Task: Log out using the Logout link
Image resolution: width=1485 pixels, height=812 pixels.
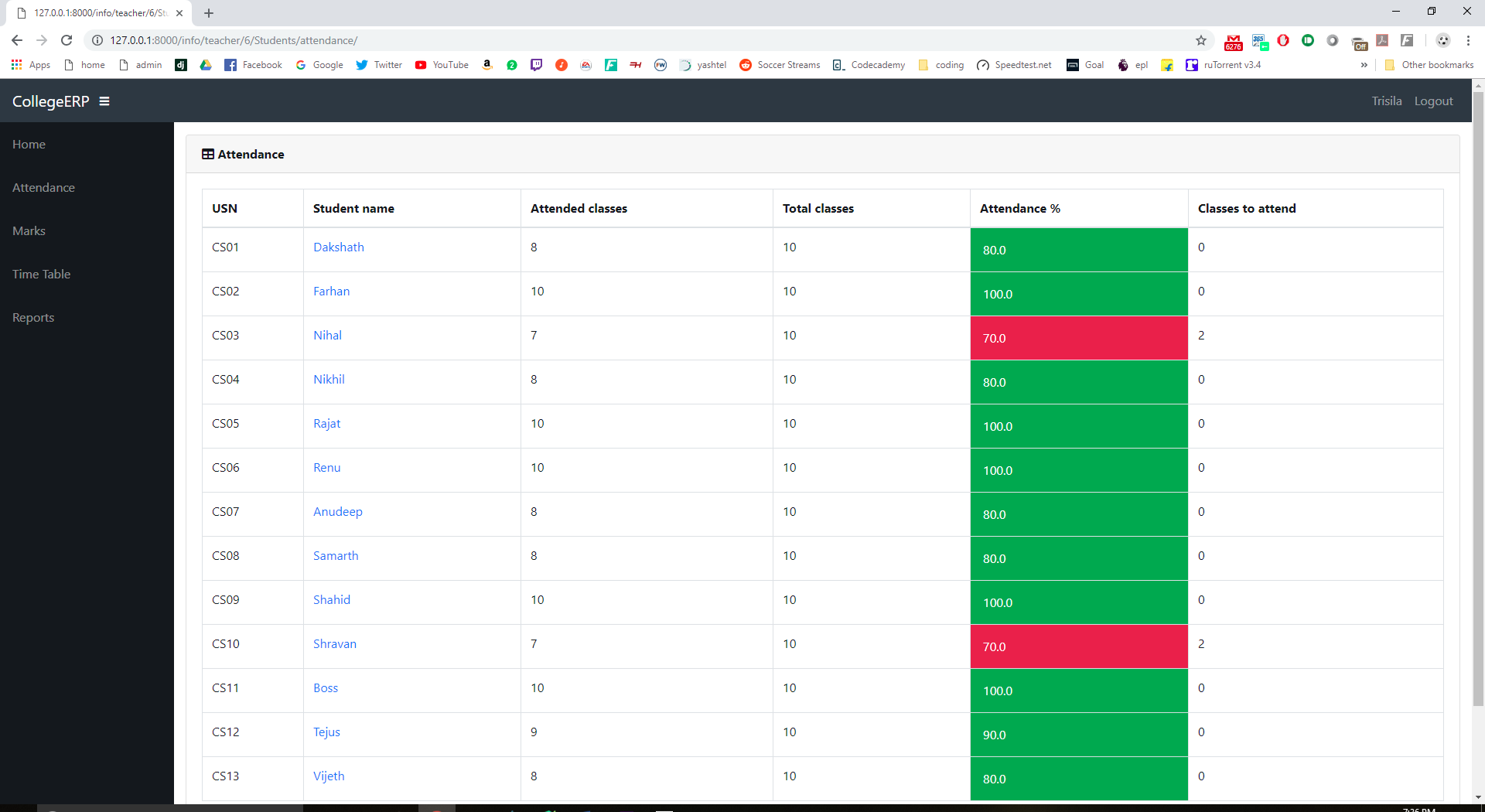Action: coord(1433,101)
